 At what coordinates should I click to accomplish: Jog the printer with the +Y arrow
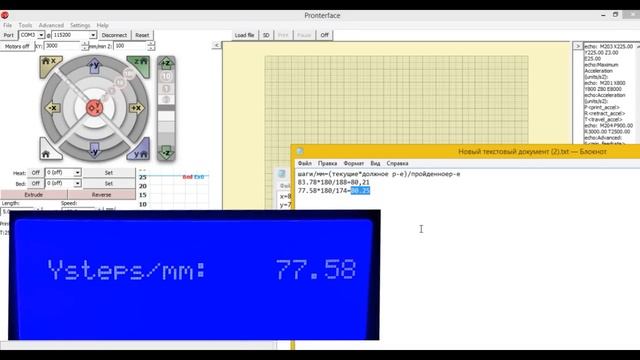[x=94, y=66]
